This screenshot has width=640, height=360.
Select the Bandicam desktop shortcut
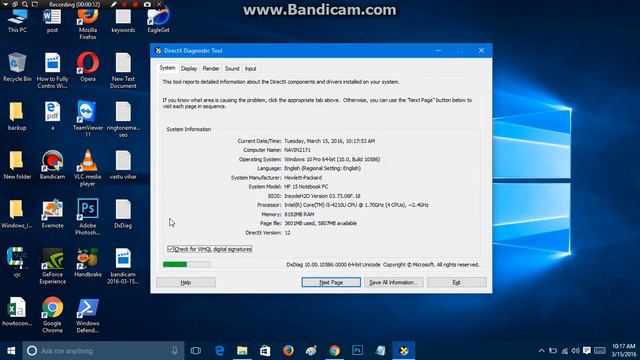coord(52,165)
